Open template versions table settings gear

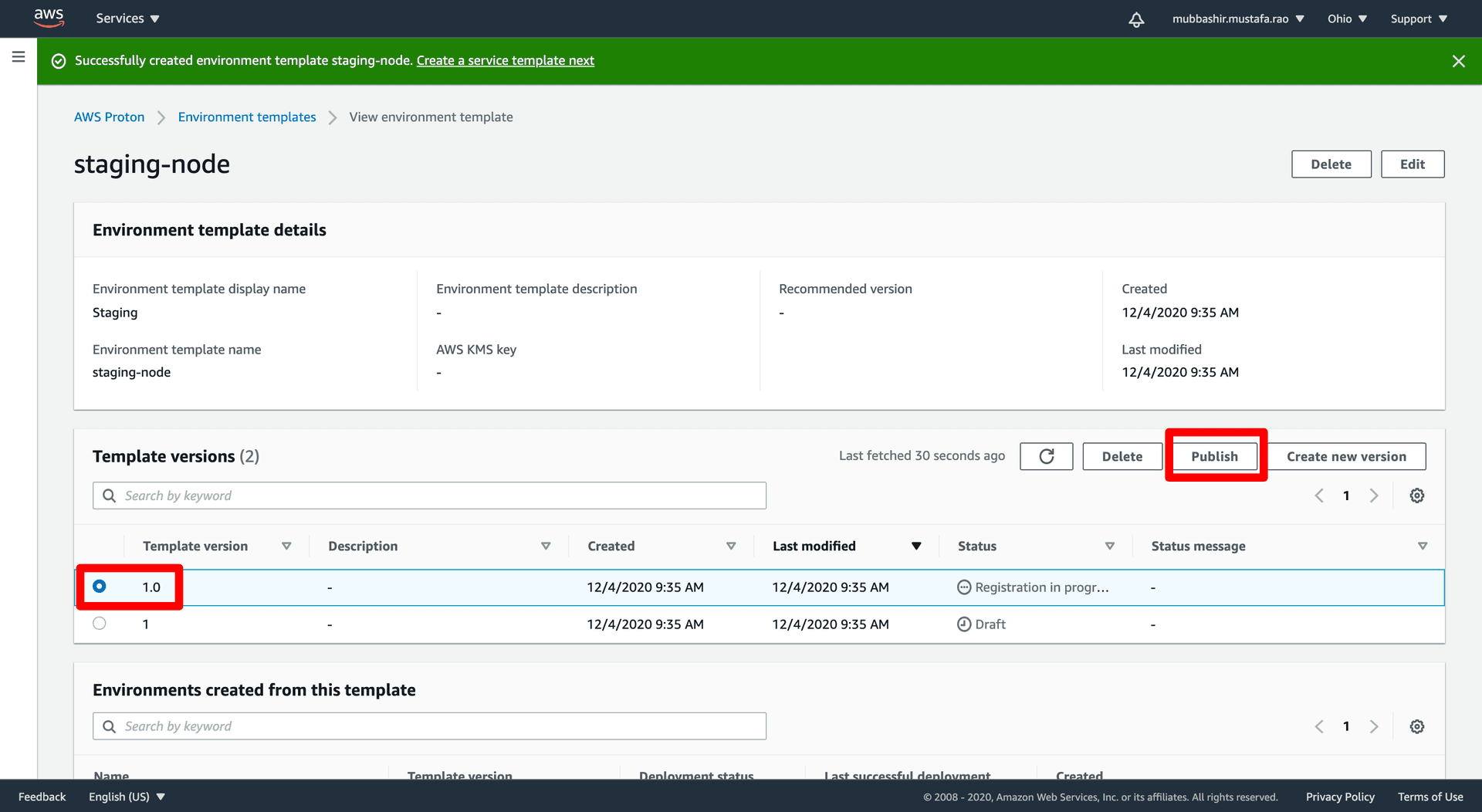tap(1417, 496)
